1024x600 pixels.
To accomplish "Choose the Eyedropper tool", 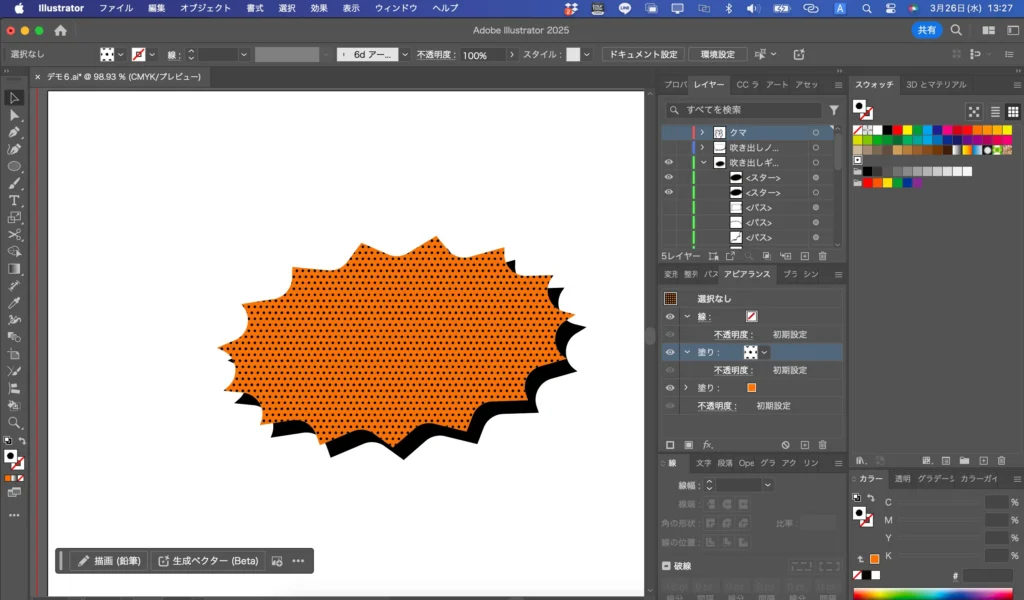I will (x=14, y=302).
